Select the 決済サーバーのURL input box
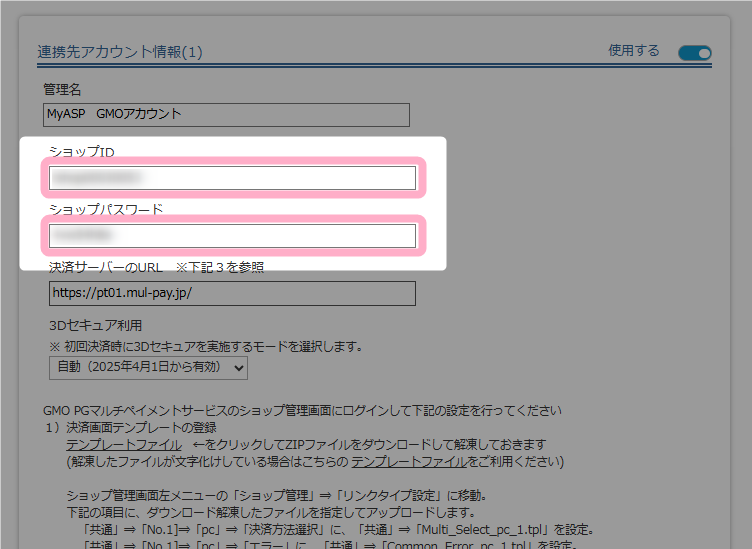 tap(232, 294)
